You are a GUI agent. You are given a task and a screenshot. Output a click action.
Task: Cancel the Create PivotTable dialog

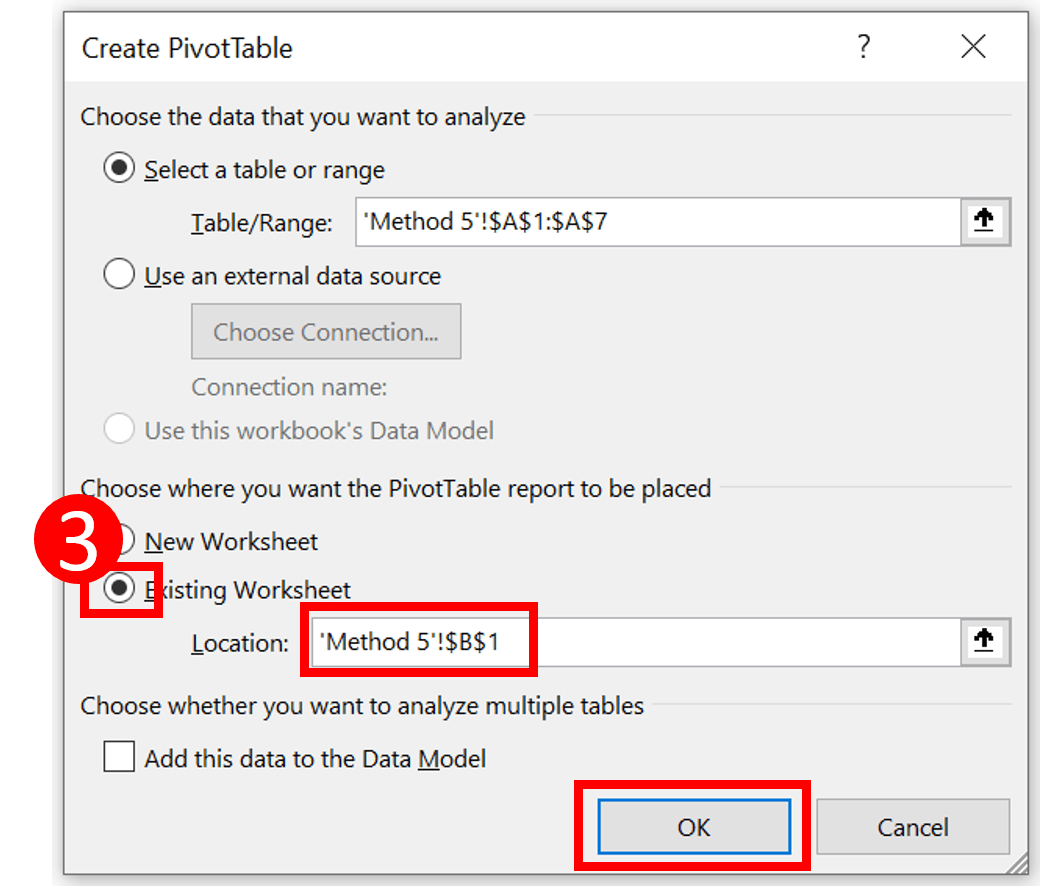913,827
